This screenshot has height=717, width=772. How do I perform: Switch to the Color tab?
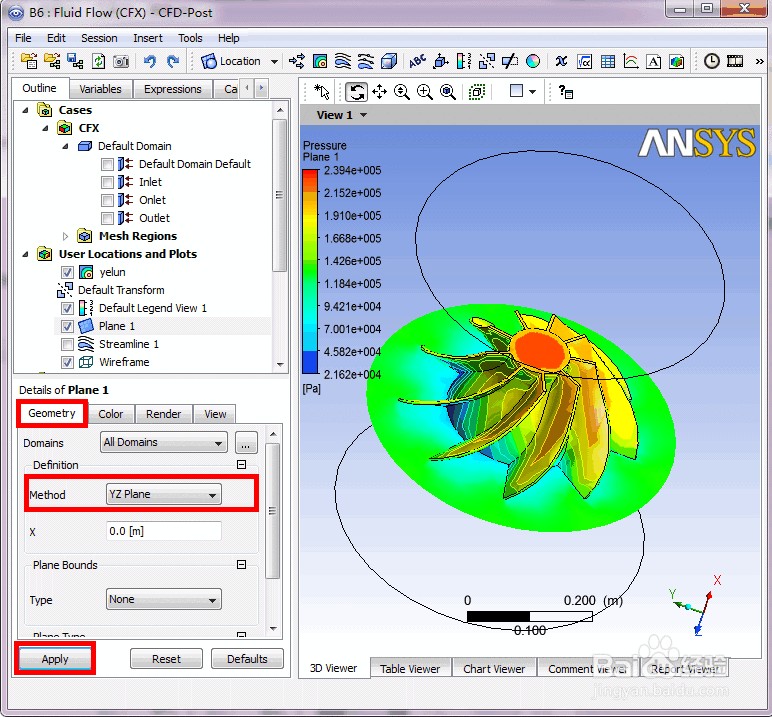[x=111, y=414]
